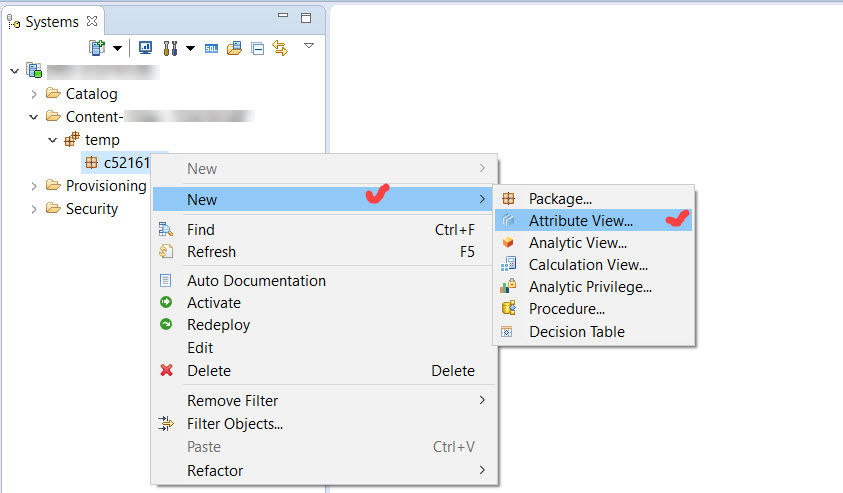Click the Collapse All toolbar icon
Viewport: 843px width, 493px height.
point(257,47)
